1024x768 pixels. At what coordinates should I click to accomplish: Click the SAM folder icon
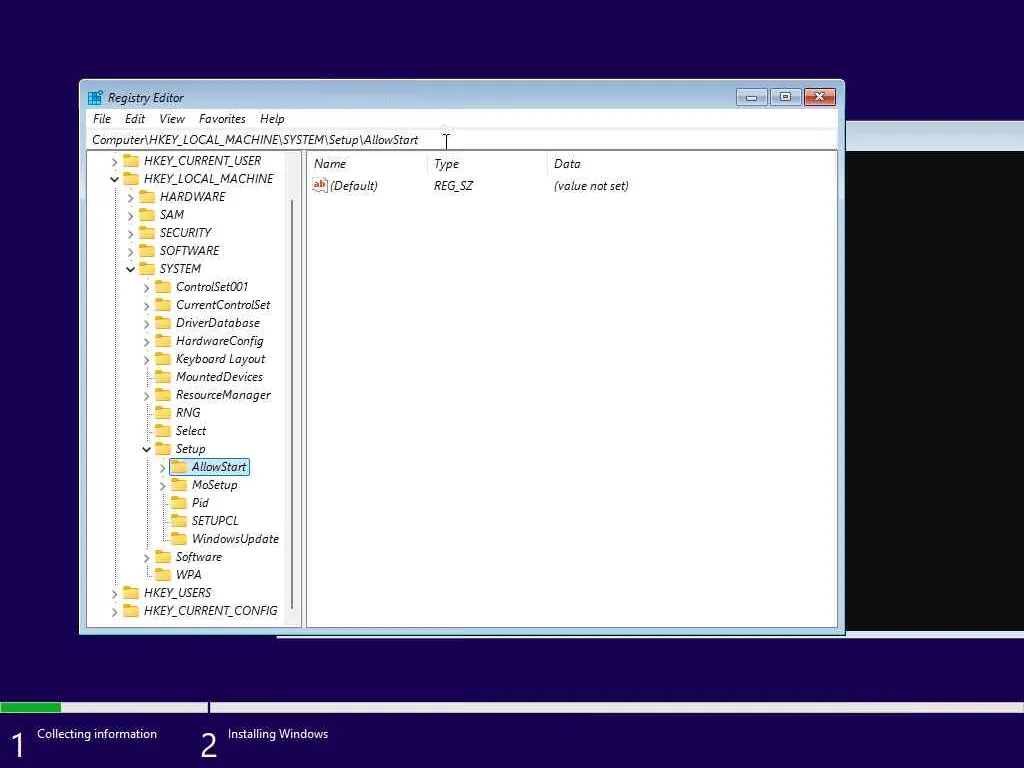147,215
